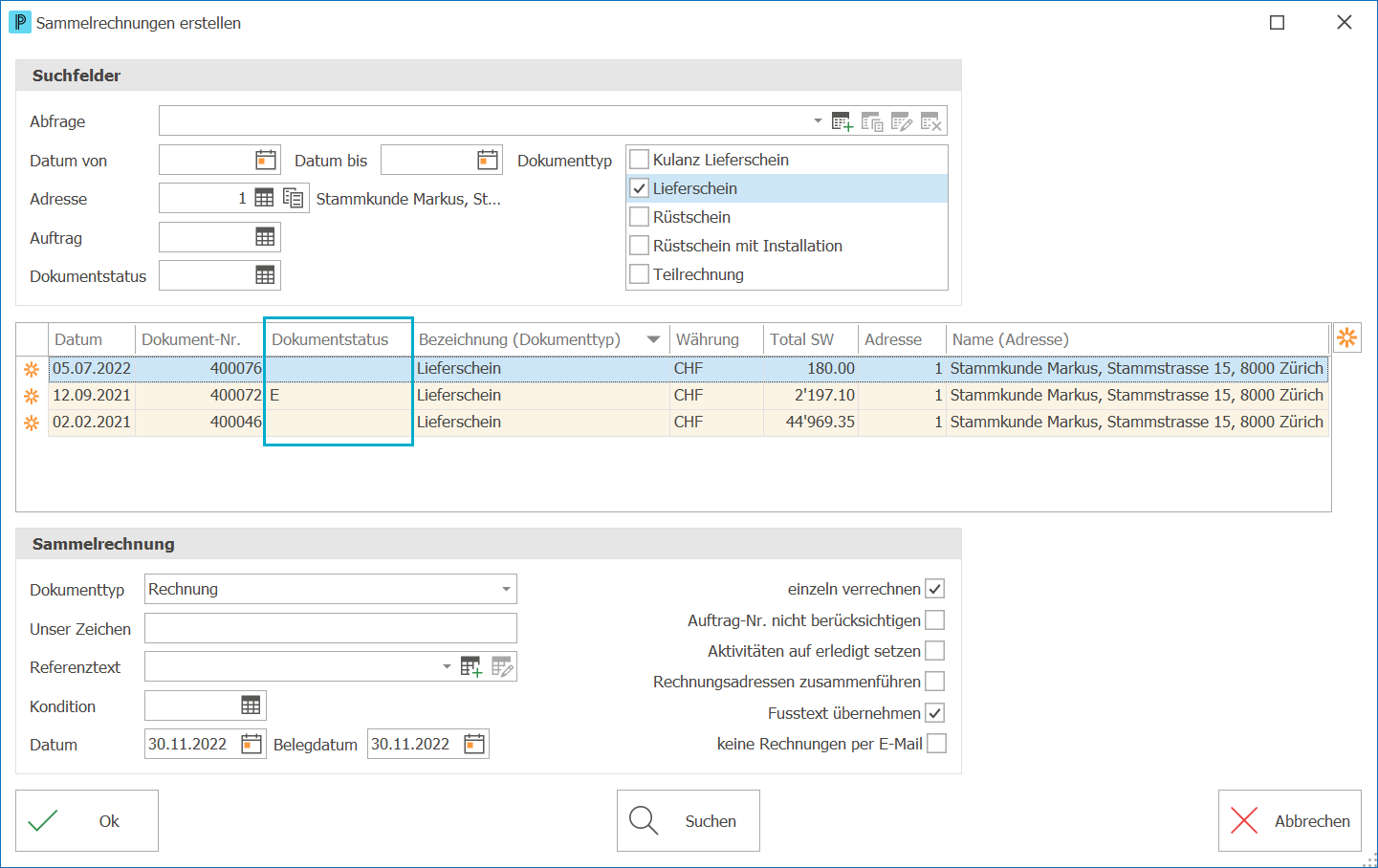Click the star icon of row 400072
Image resolution: width=1378 pixels, height=868 pixels.
(x=32, y=396)
